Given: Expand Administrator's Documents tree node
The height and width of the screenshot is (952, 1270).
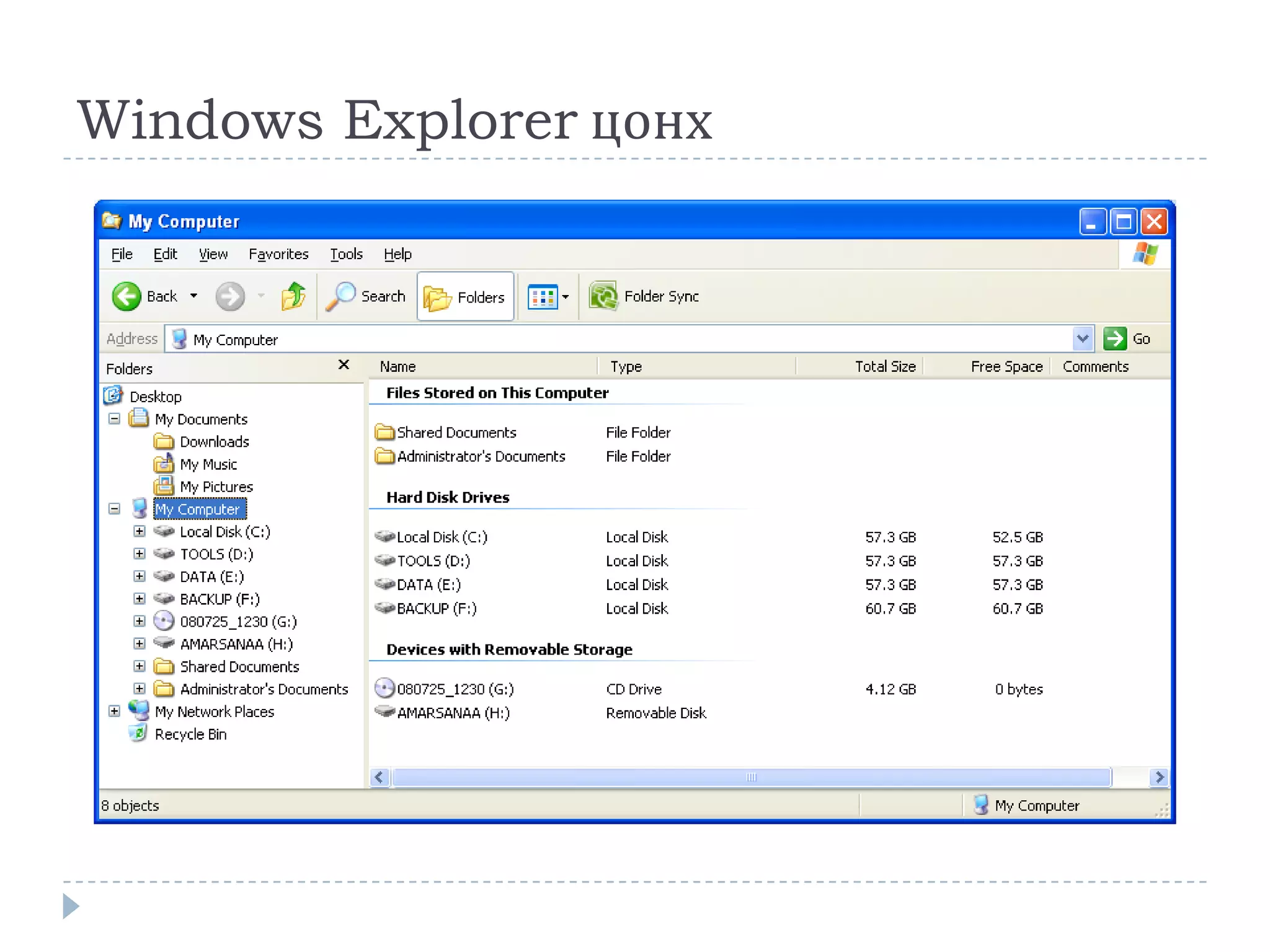Looking at the screenshot, I should 140,689.
